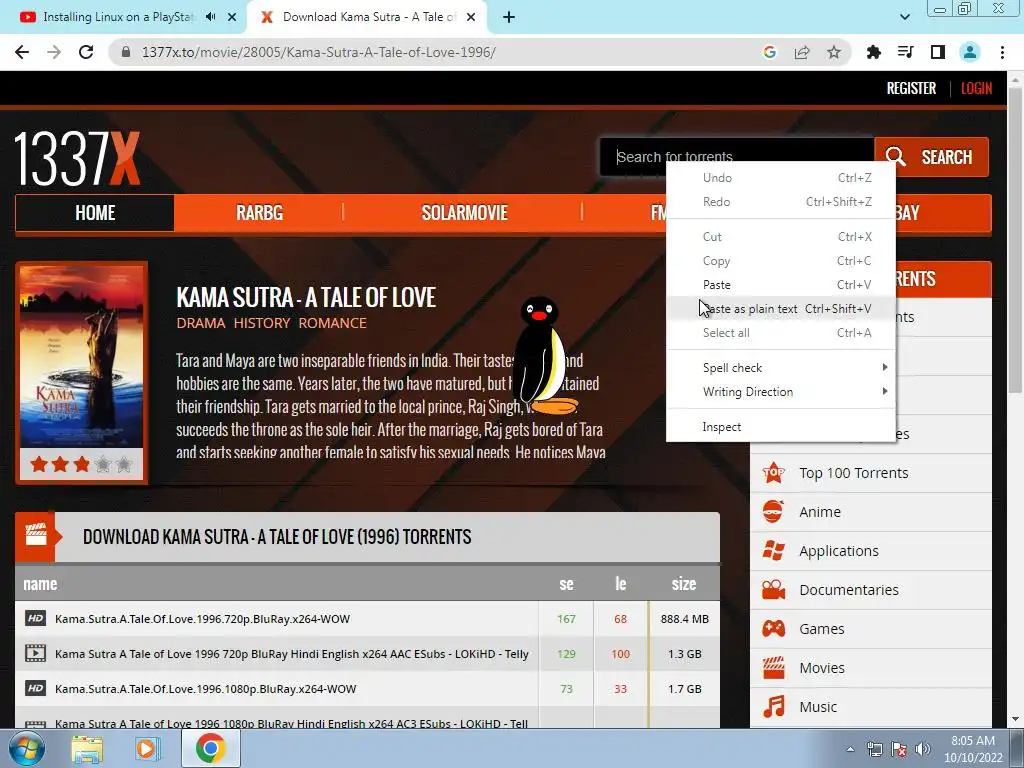The width and height of the screenshot is (1024, 768).
Task: Toggle the browser side panel icon
Action: coord(938,52)
